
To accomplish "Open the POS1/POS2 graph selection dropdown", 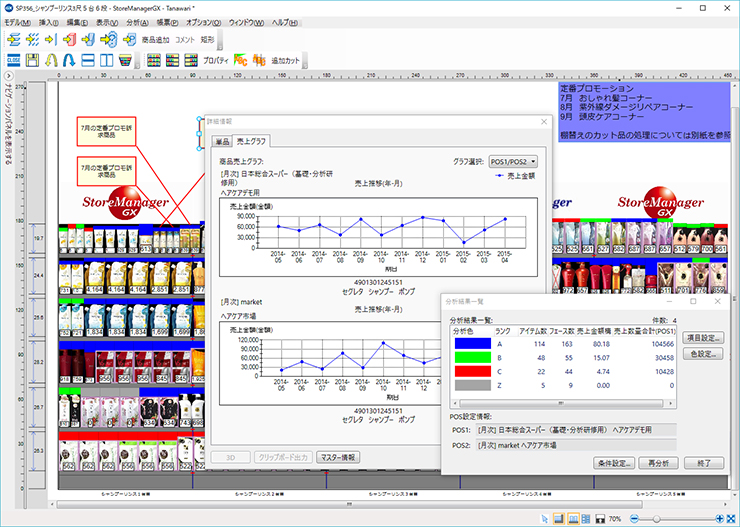I will [511, 160].
